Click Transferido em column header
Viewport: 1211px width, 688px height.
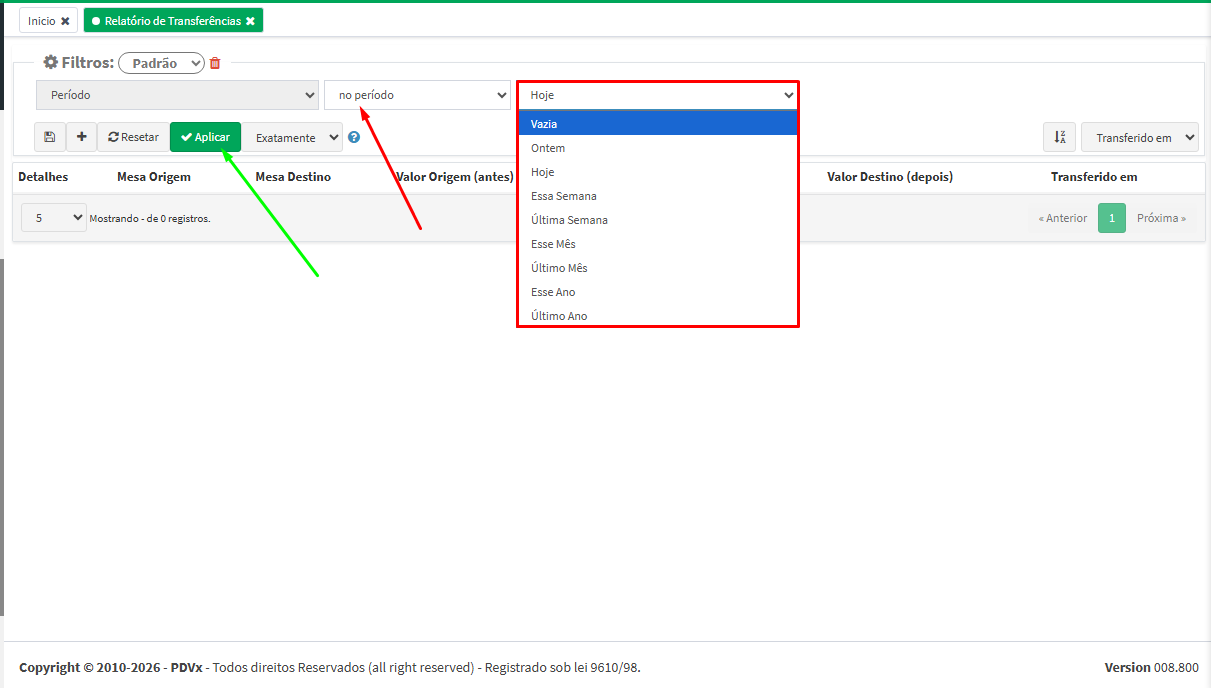pyautogui.click(x=1094, y=177)
